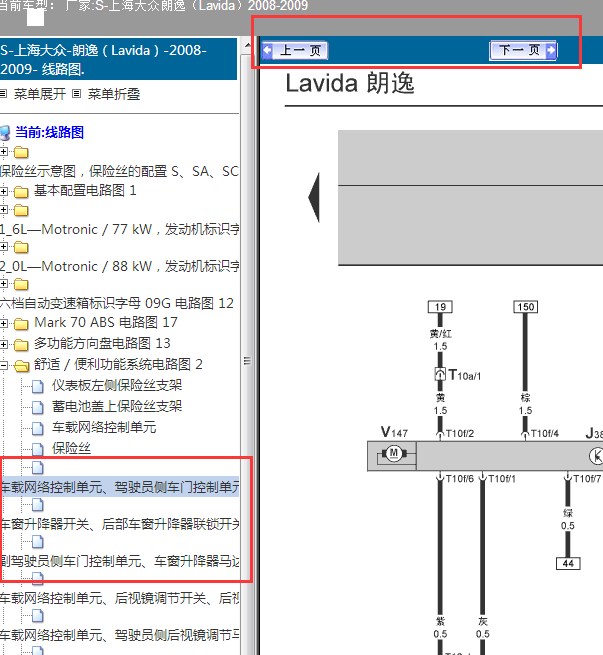Screen dimensions: 603x655
Task: Expand the 六档自动变速箱 09G folder
Action: [x=4, y=284]
